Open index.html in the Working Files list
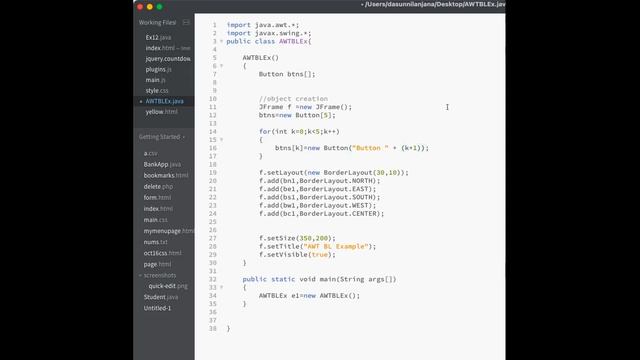Viewport: 640px width, 360px height. (168, 48)
